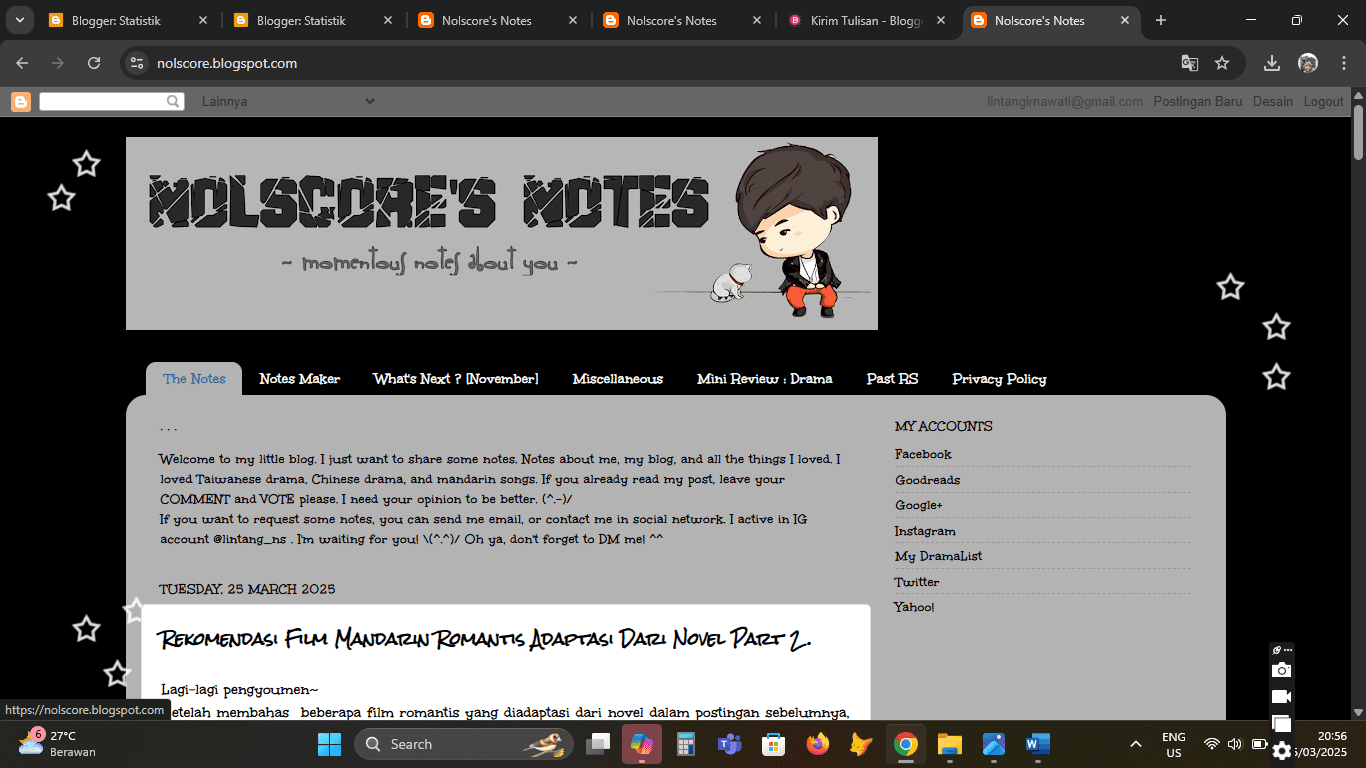This screenshot has width=1366, height=768.
Task: Open the tab search chevron dropdown
Action: click(x=19, y=20)
